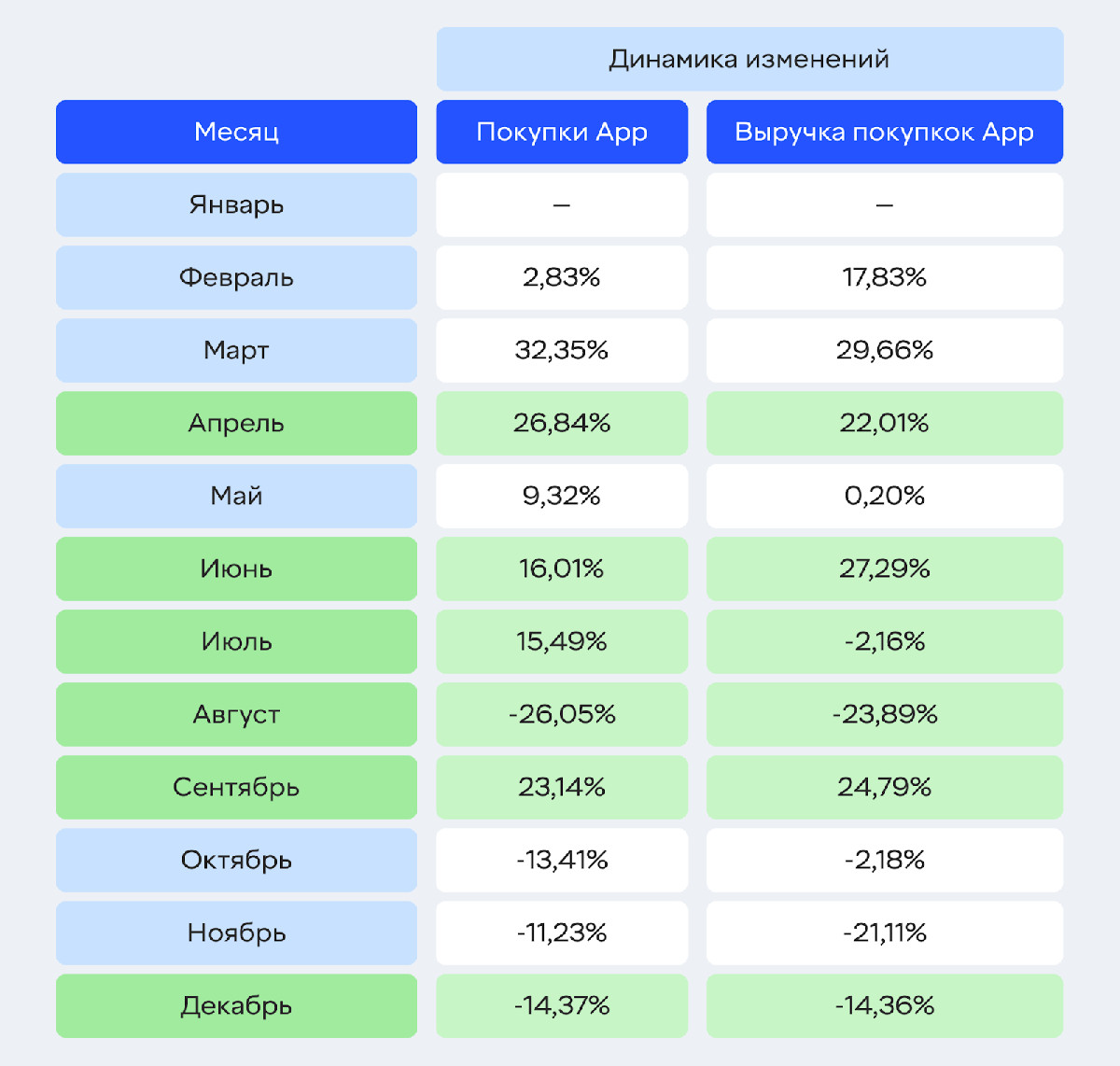Select the Февраль row label
Viewport: 1120px width, 1066px height.
click(x=236, y=277)
